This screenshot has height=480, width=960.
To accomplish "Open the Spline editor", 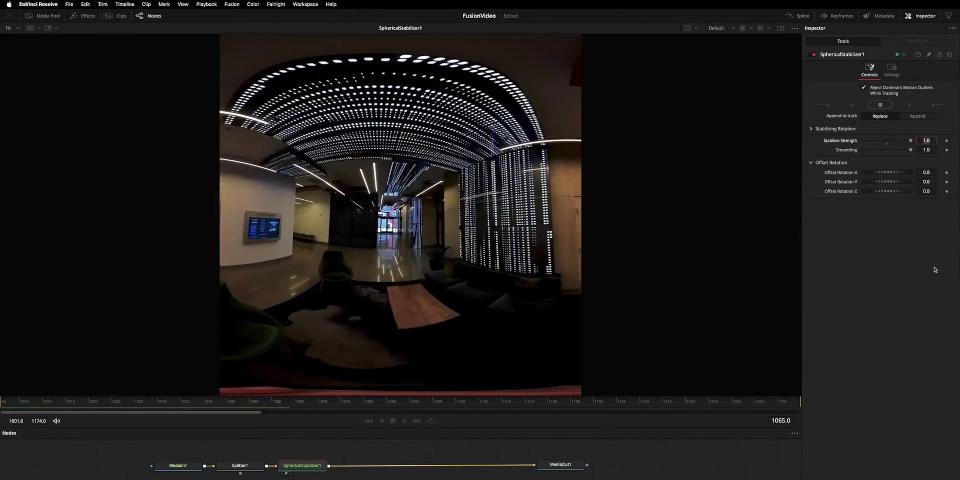I will (x=798, y=16).
